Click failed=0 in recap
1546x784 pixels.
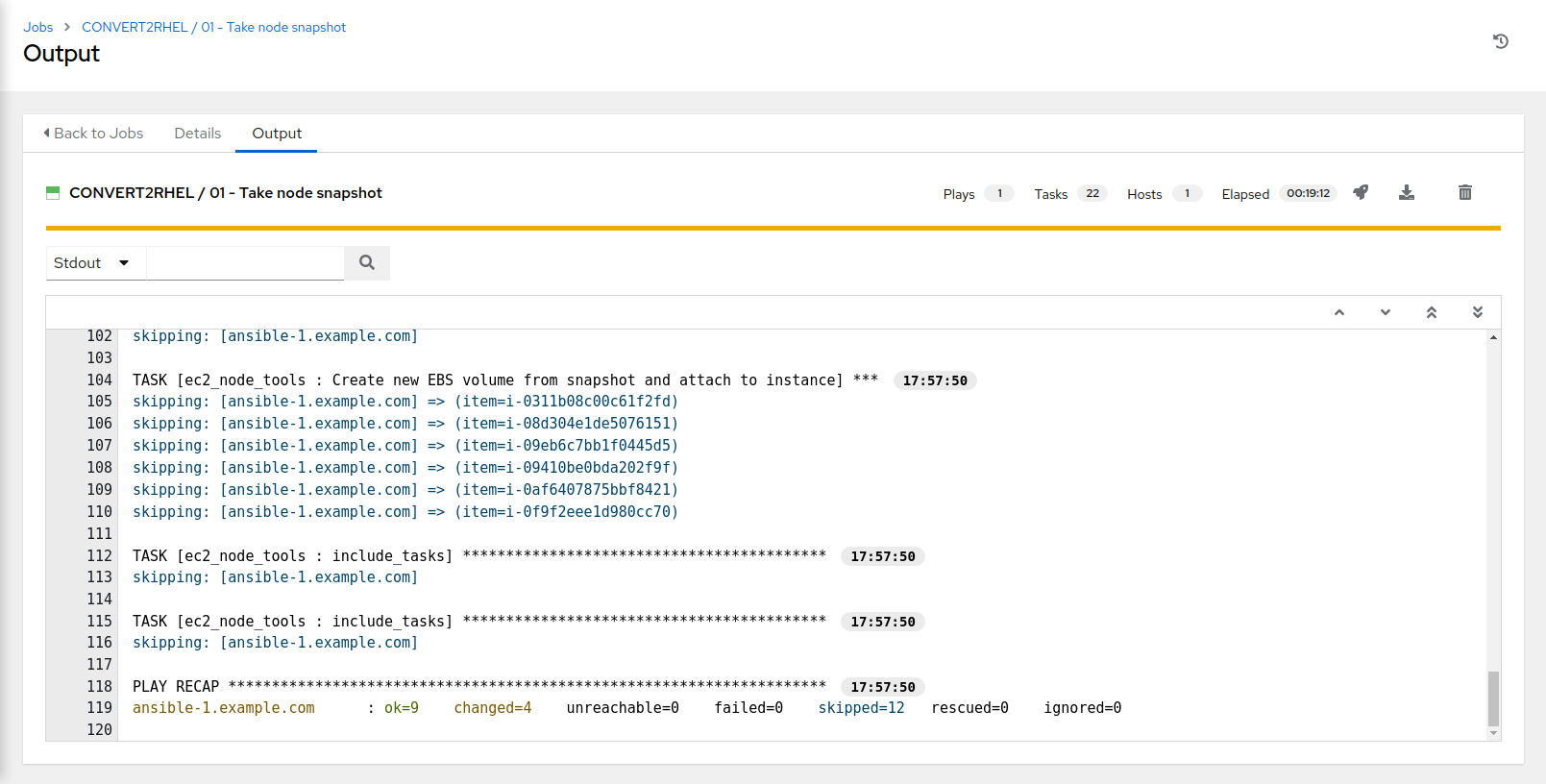tap(748, 708)
